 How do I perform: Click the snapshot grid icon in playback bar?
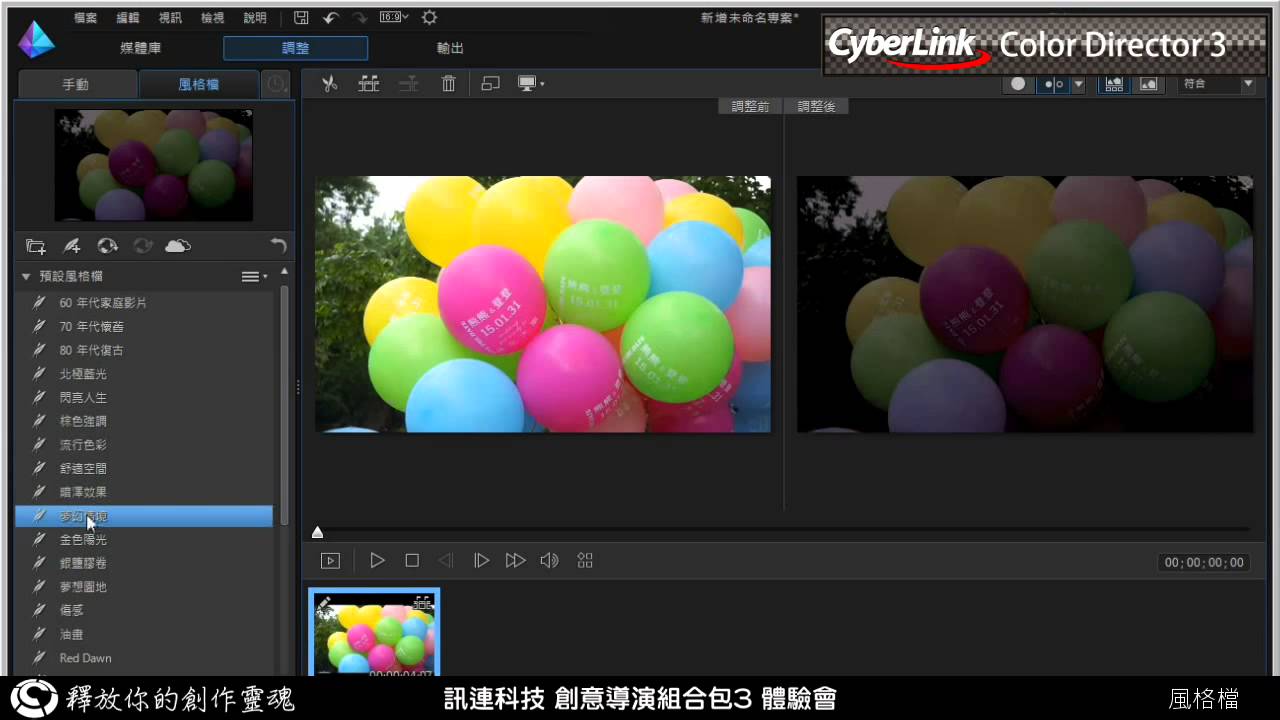[585, 561]
